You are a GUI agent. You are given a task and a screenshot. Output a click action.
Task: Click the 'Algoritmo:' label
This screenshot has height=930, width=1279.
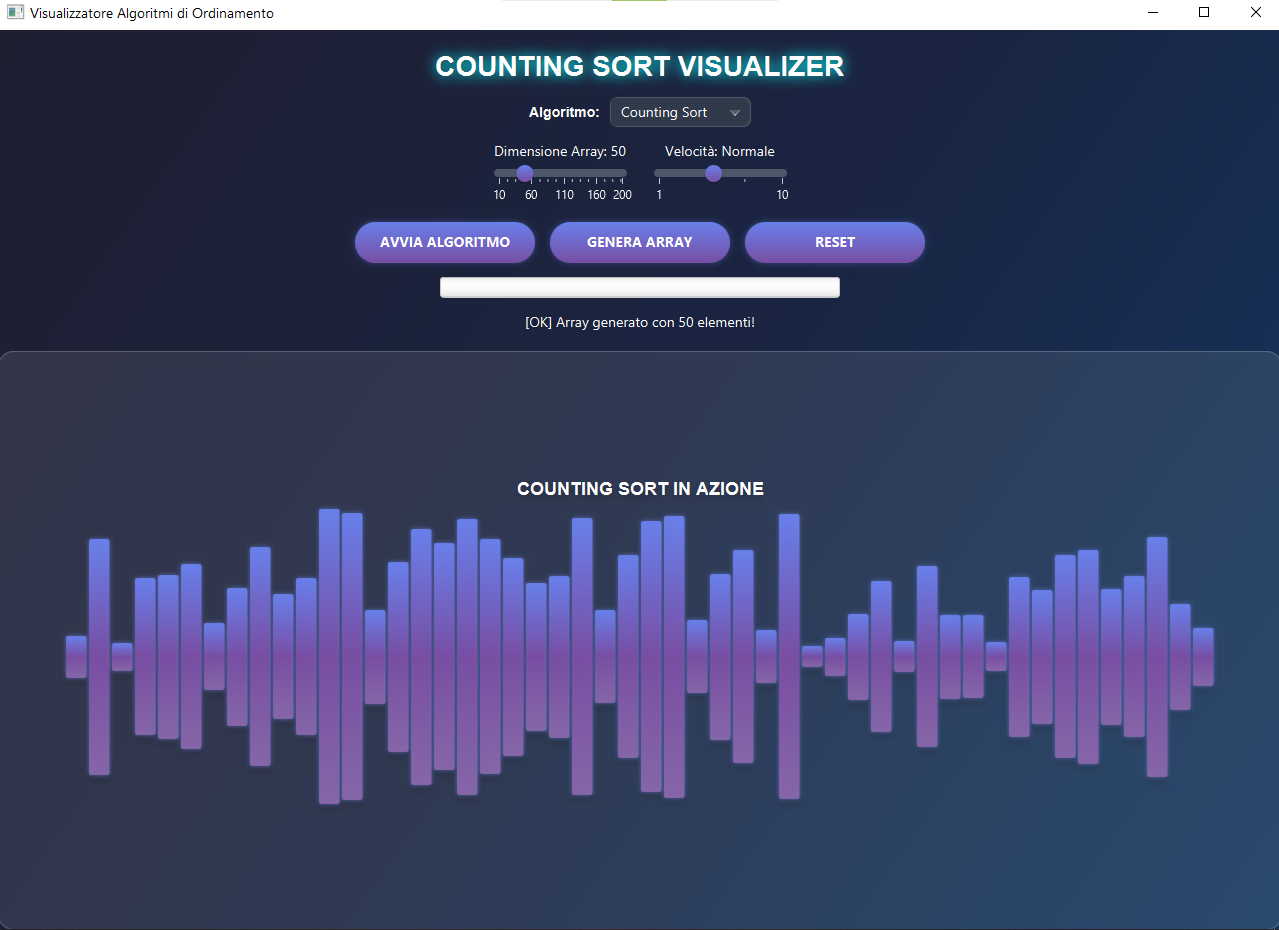(x=564, y=112)
